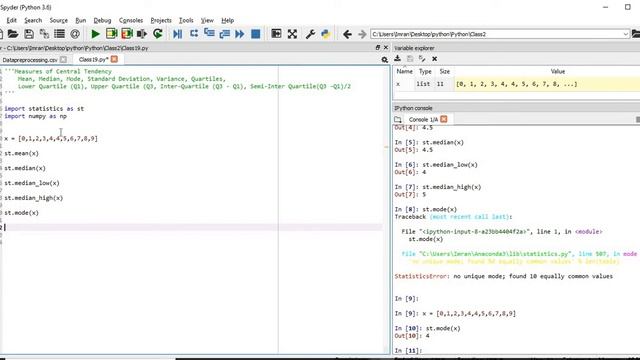Close the editor pane
Screen dimensions: 640x360
pyautogui.click(x=386, y=48)
